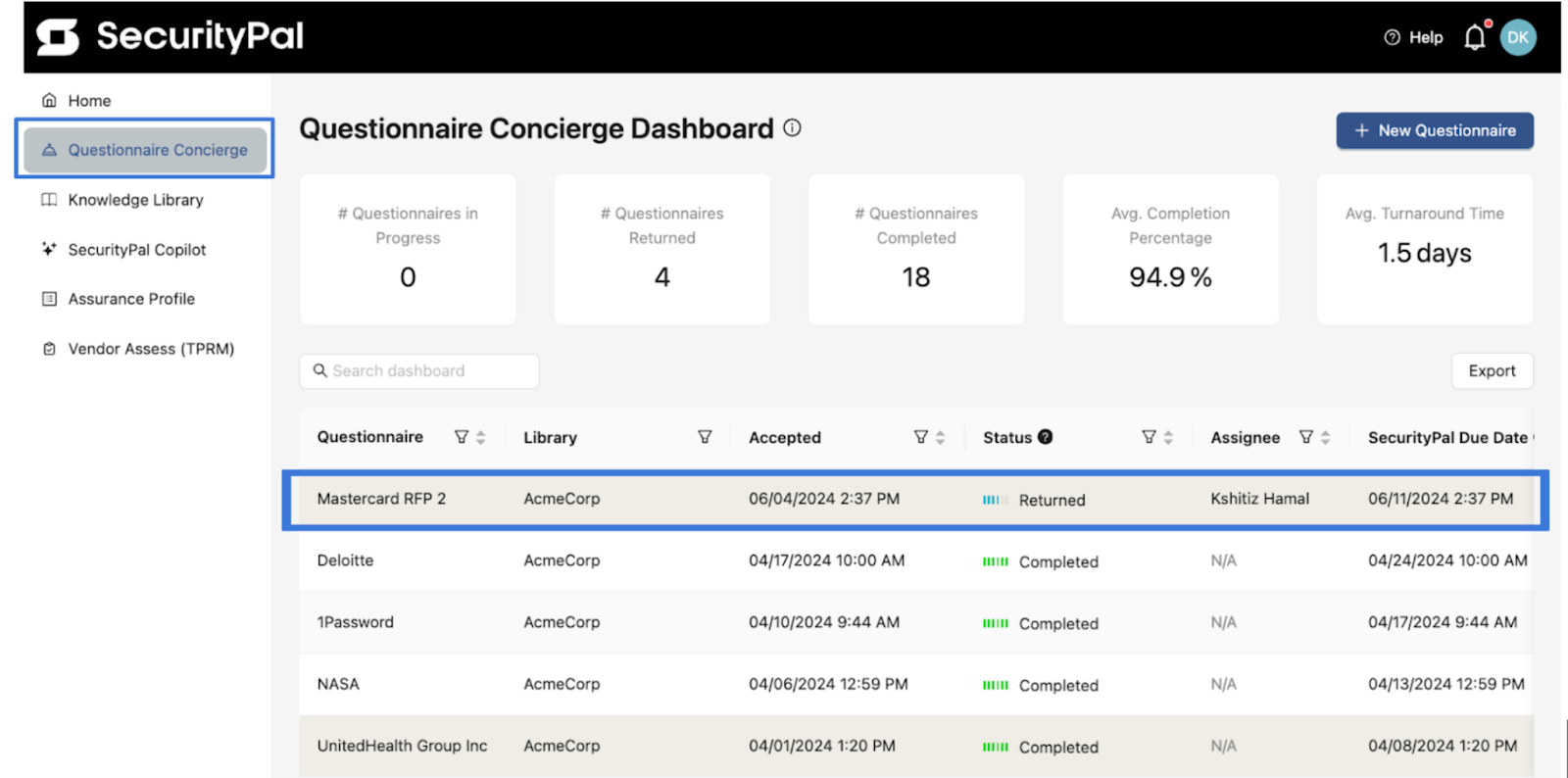Click the Questionnaires Returned card

point(661,249)
